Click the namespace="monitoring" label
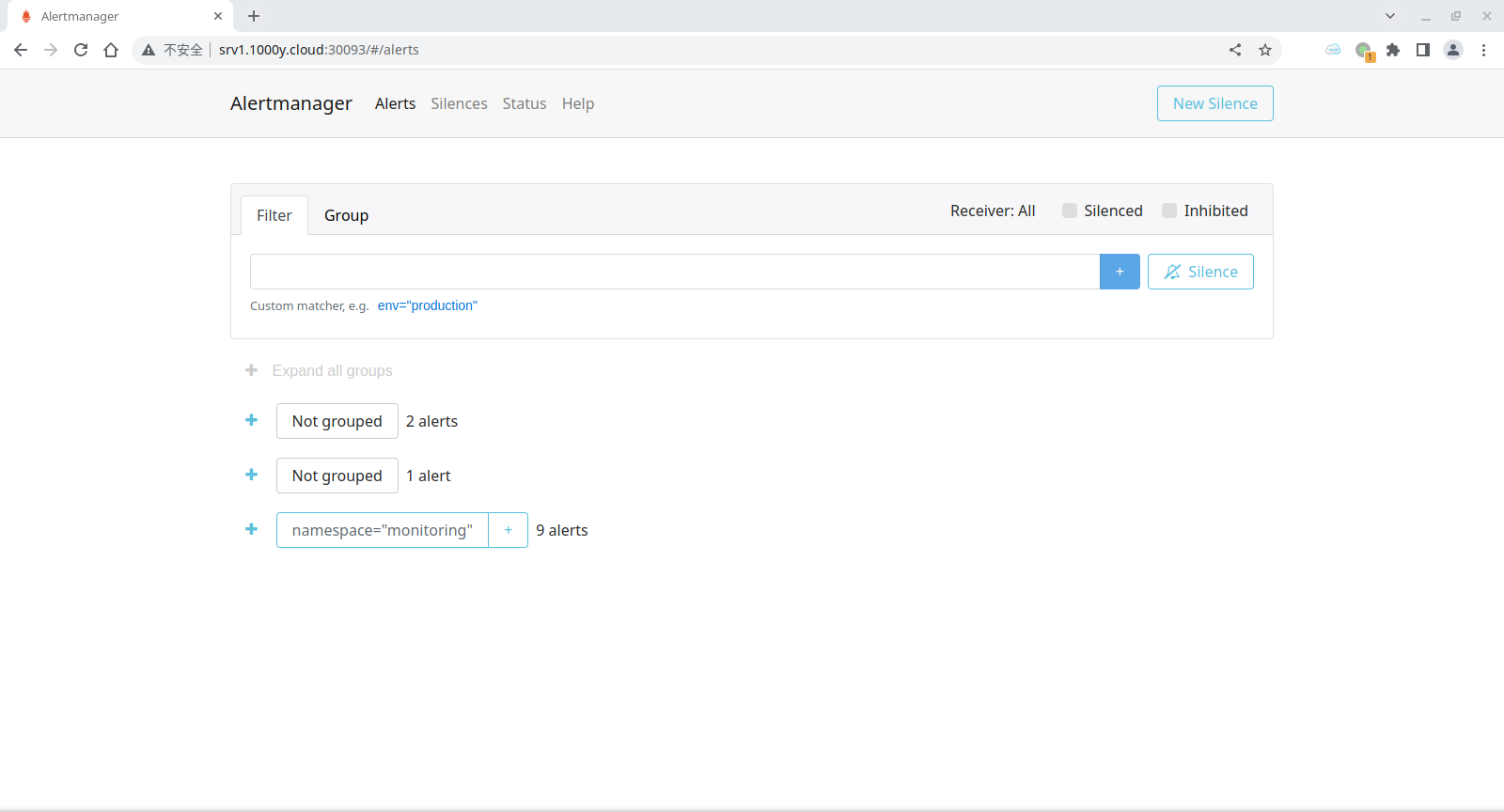The width and height of the screenshot is (1504, 812). tap(383, 530)
